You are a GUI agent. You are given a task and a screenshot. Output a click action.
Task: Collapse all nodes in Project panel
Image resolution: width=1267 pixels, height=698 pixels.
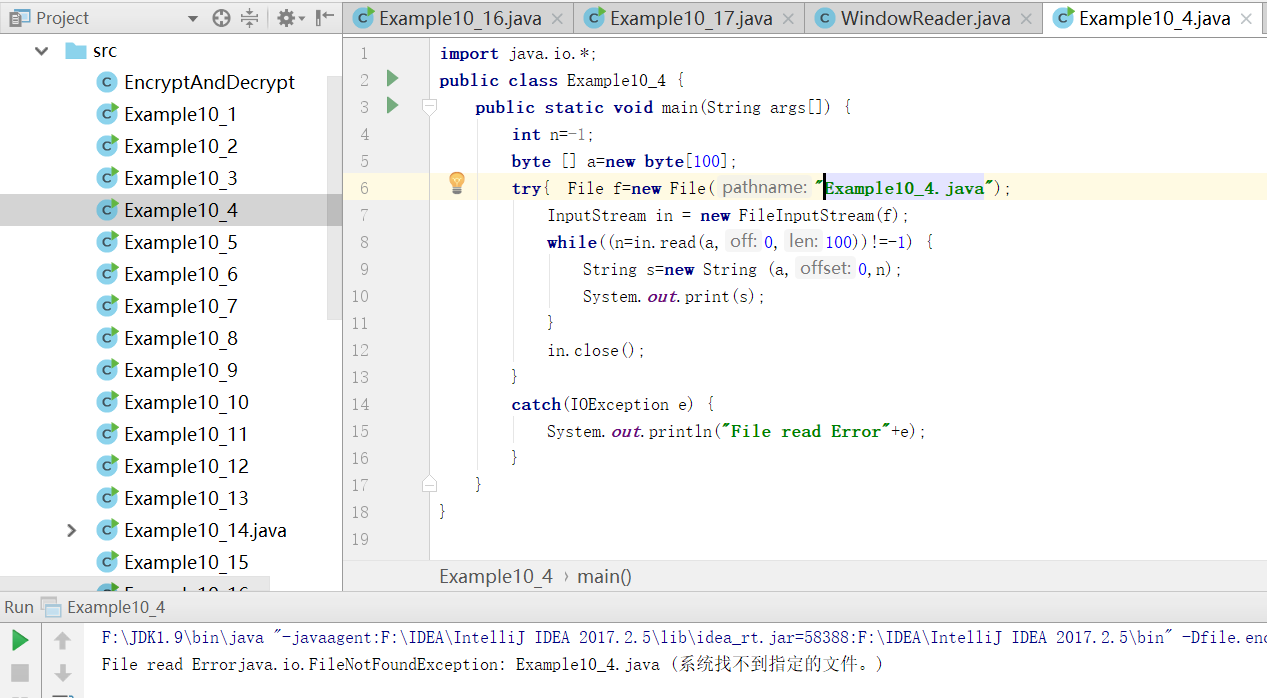250,18
